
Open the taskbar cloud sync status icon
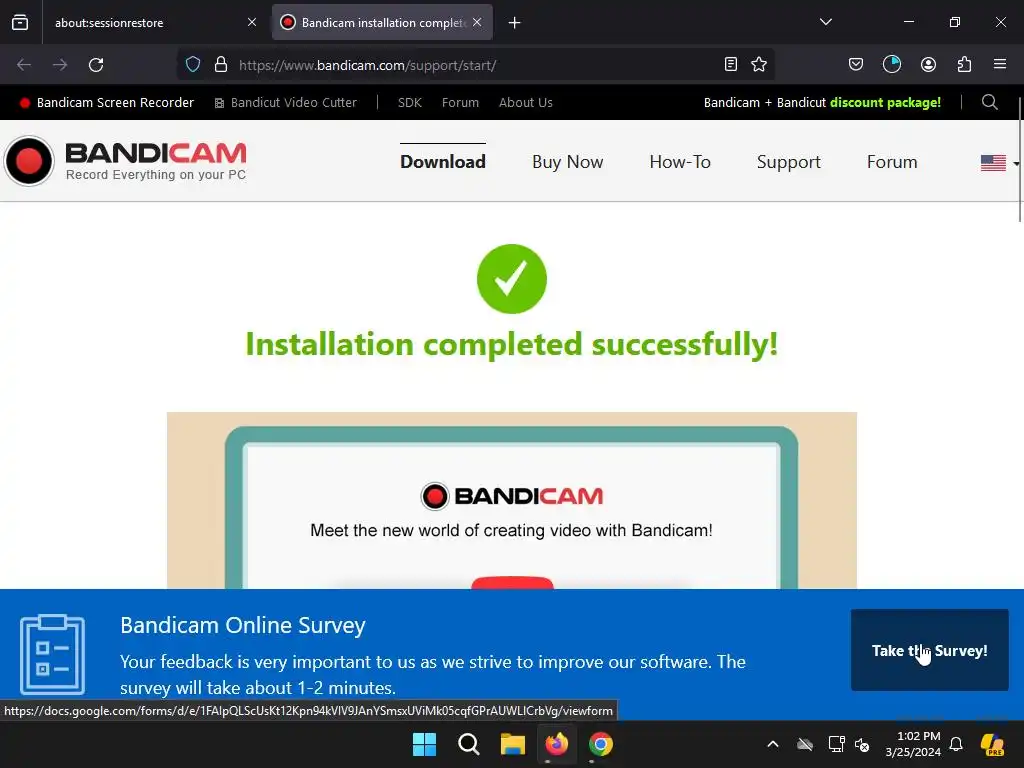point(805,744)
